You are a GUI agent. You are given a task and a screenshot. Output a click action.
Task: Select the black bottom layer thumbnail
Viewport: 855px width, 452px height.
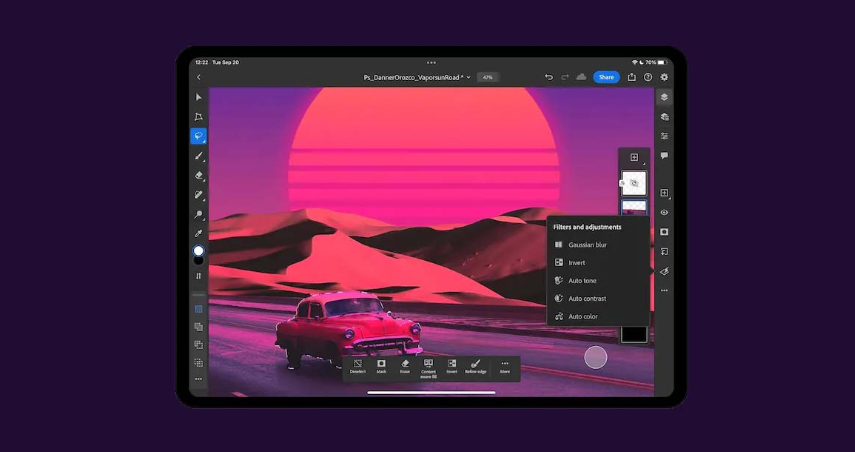pos(634,334)
